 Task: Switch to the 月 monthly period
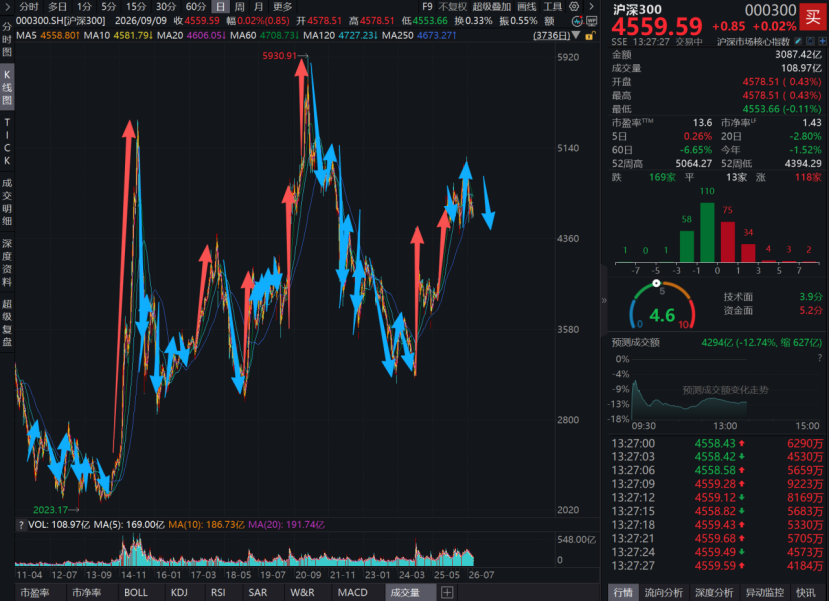coord(258,6)
